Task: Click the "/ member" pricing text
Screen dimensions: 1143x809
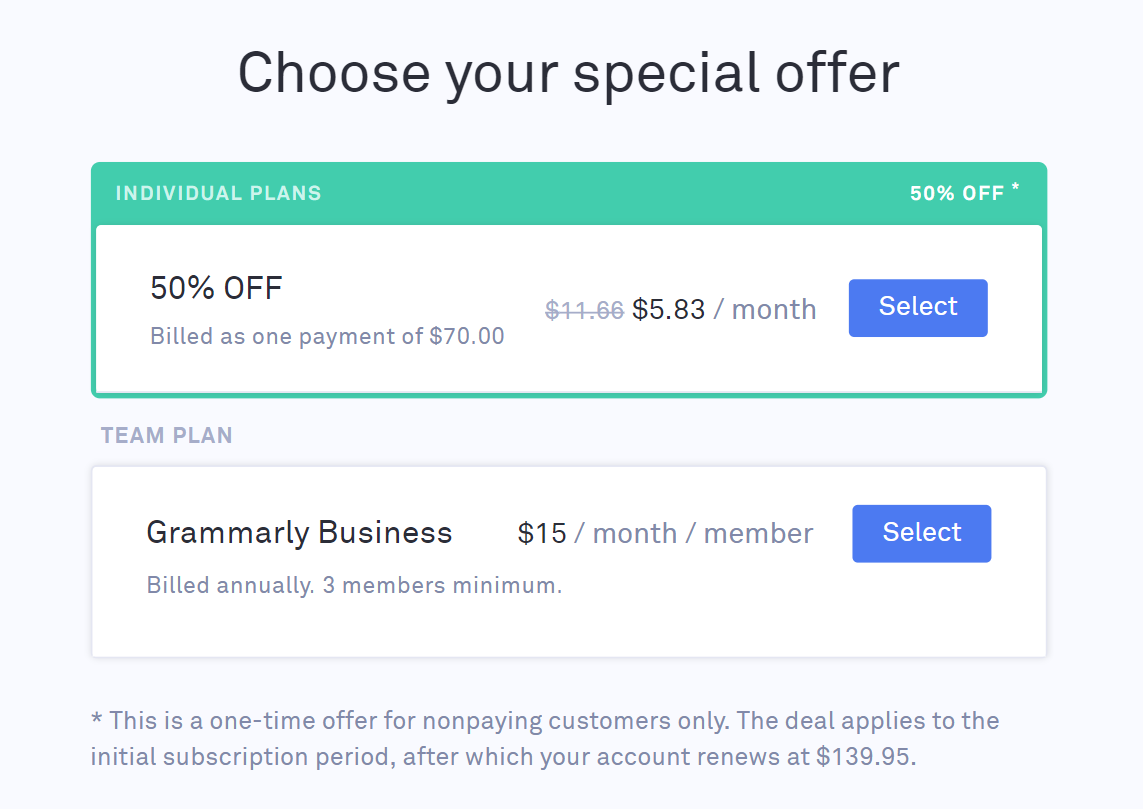Action: pyautogui.click(x=749, y=534)
